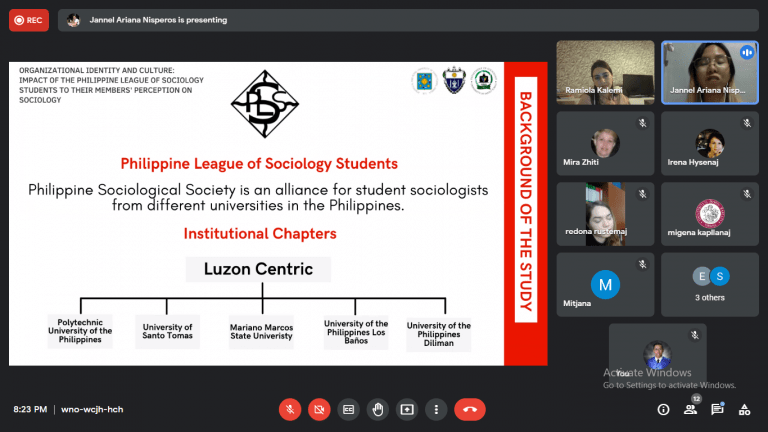Click the meeting code wno-wcjh-hch
Image resolution: width=768 pixels, height=432 pixels.
pyautogui.click(x=92, y=409)
